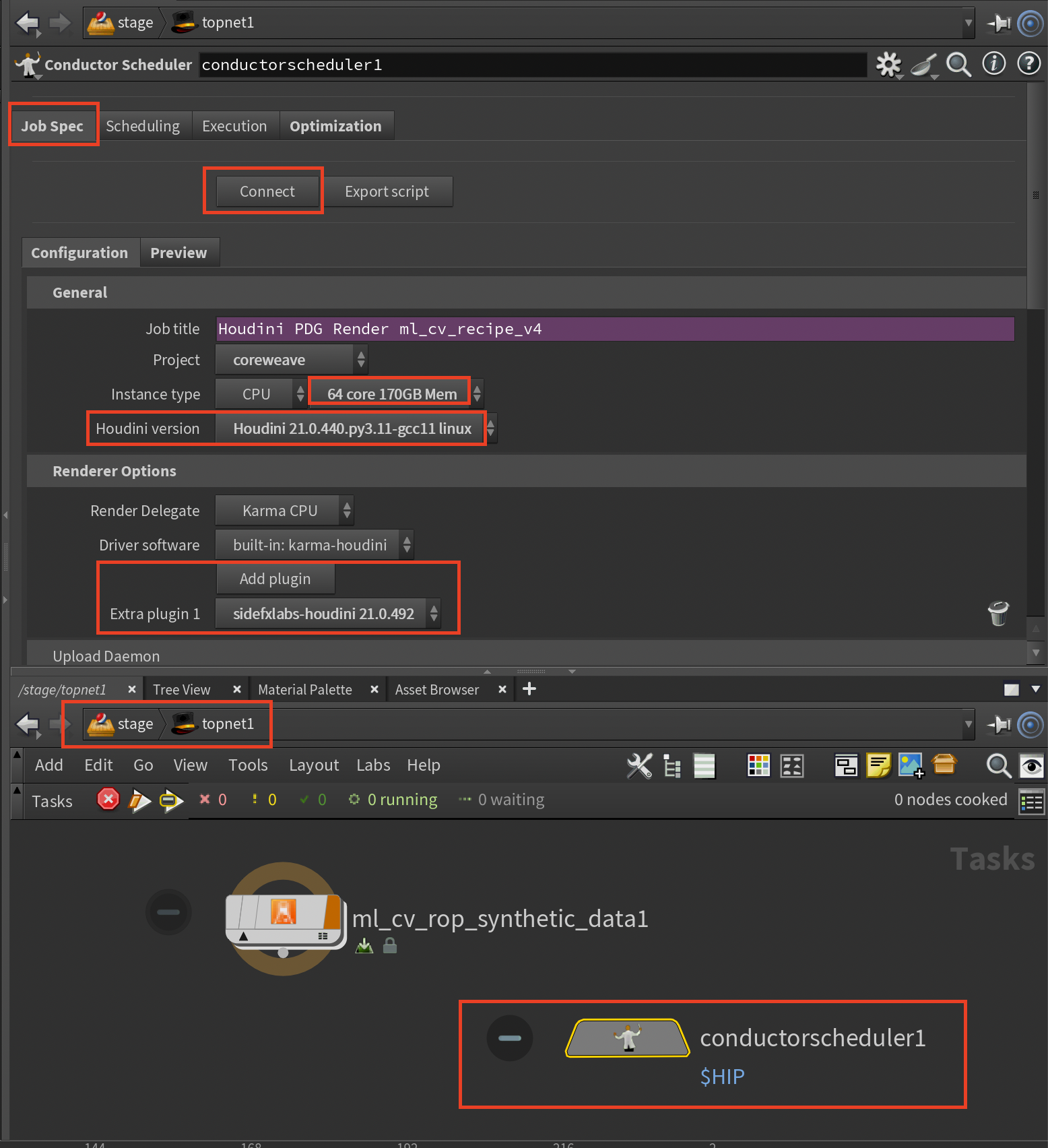This screenshot has height=1148, width=1048.
Task: Open the node info (i) icon
Action: (993, 64)
